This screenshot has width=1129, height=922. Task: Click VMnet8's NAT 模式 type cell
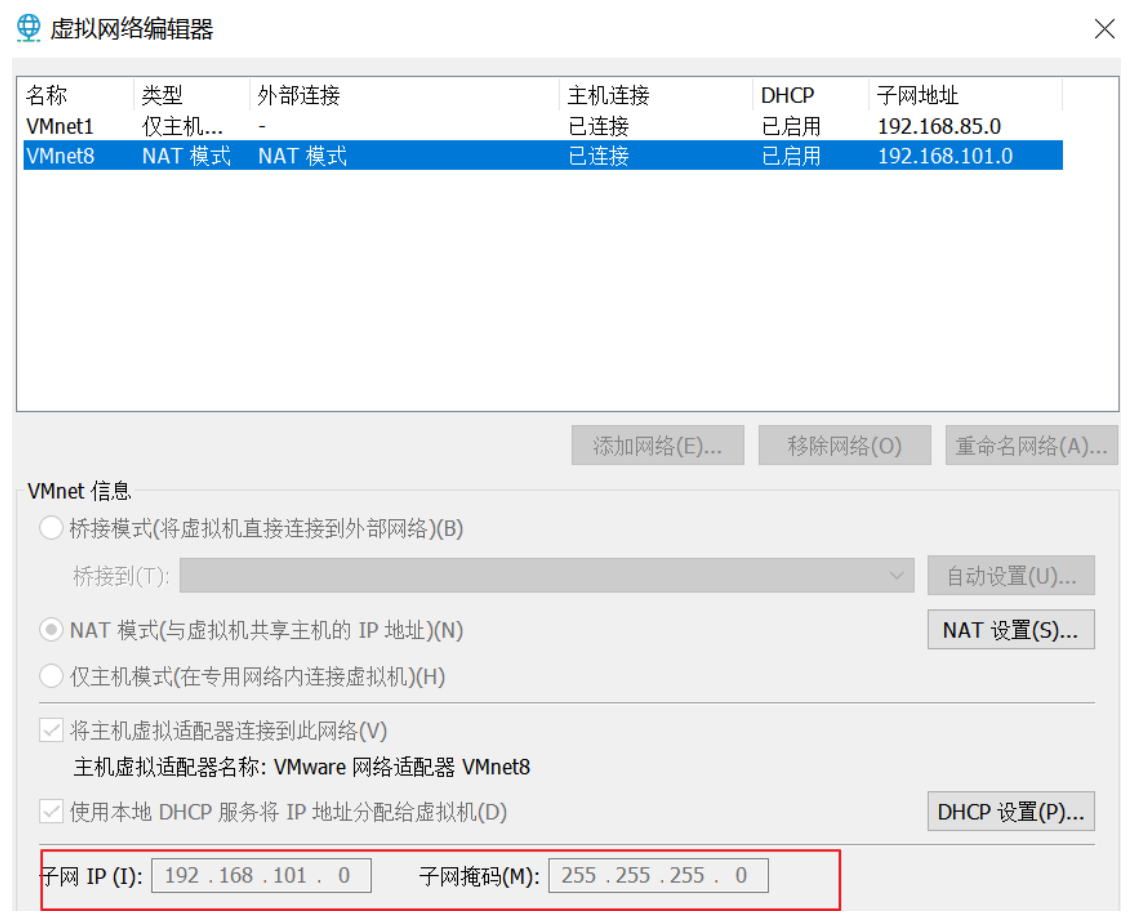pyautogui.click(x=186, y=156)
